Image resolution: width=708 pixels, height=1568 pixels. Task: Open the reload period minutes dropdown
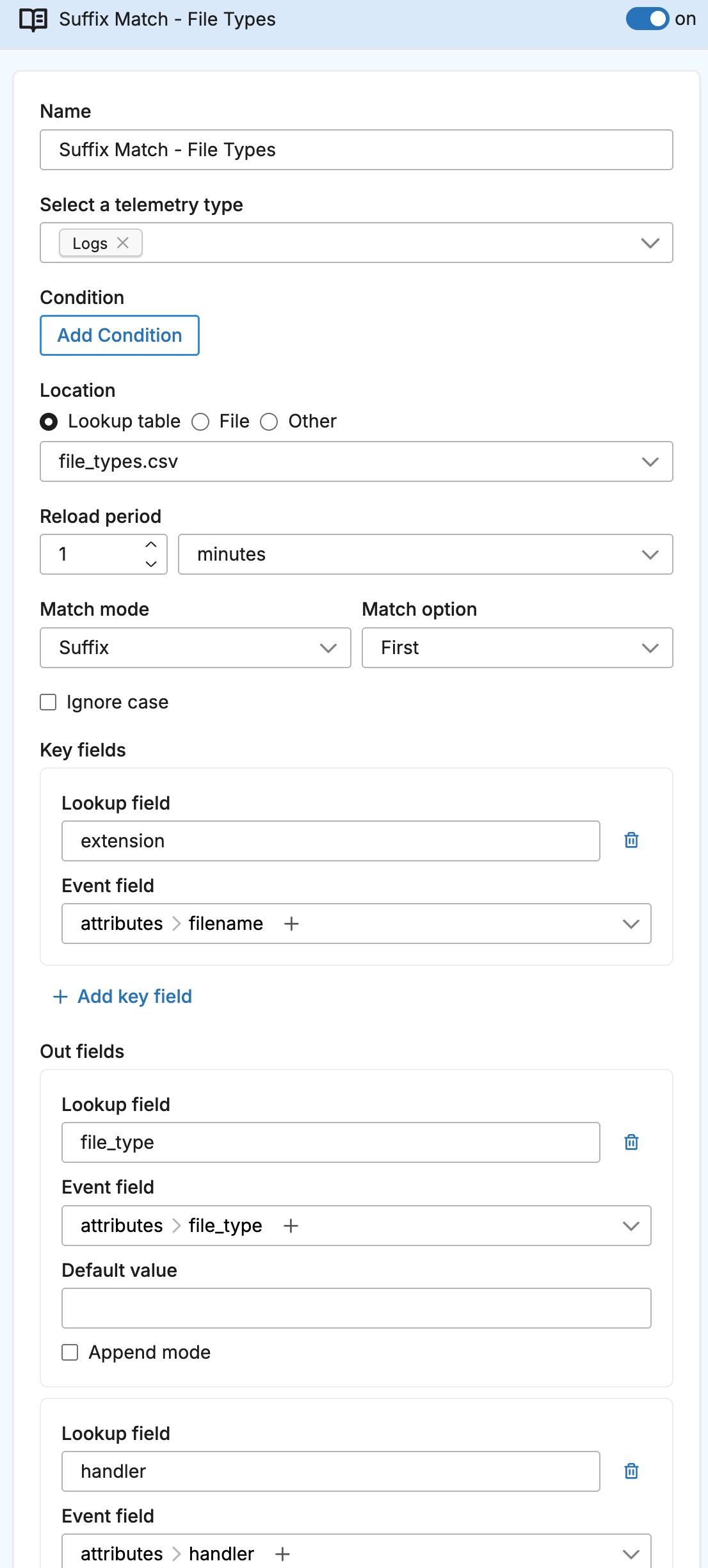425,554
